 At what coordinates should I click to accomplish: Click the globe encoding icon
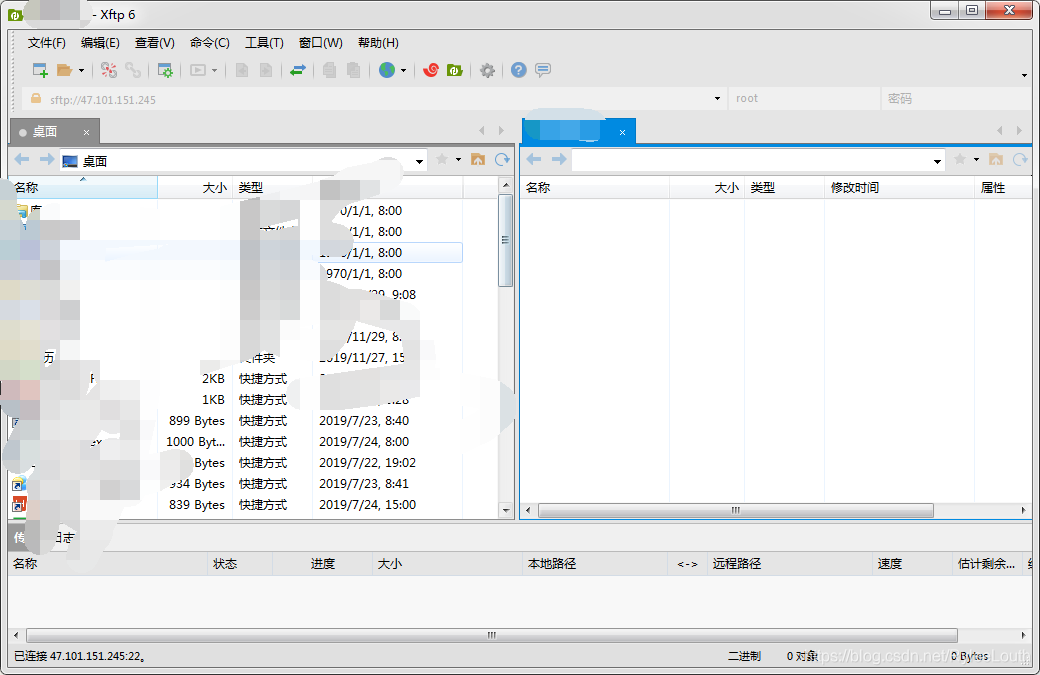tap(387, 70)
